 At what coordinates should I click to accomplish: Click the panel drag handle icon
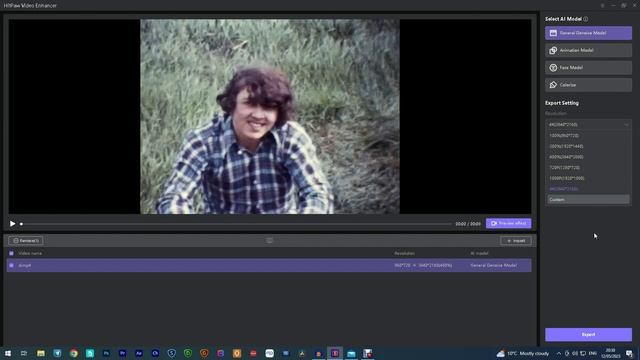[269, 240]
